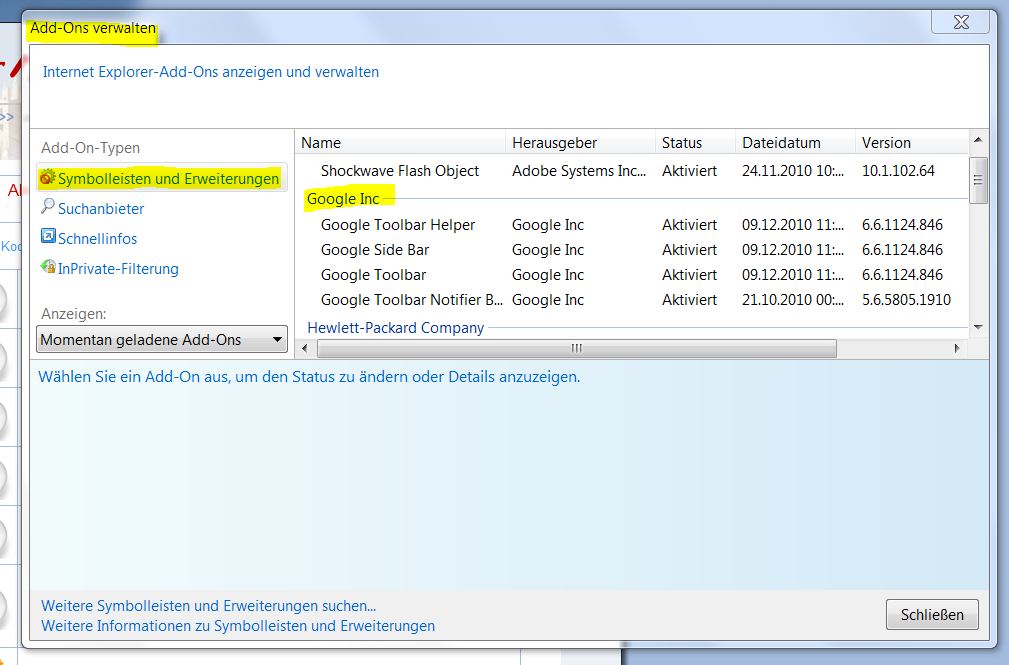1009x665 pixels.
Task: Click version 5.6.5805.1910 cell
Action: [906, 300]
